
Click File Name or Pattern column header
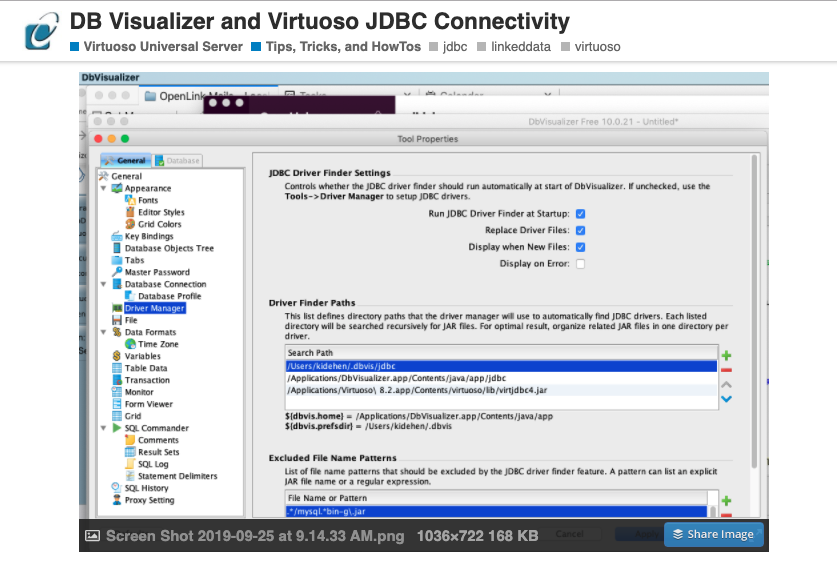click(x=496, y=498)
